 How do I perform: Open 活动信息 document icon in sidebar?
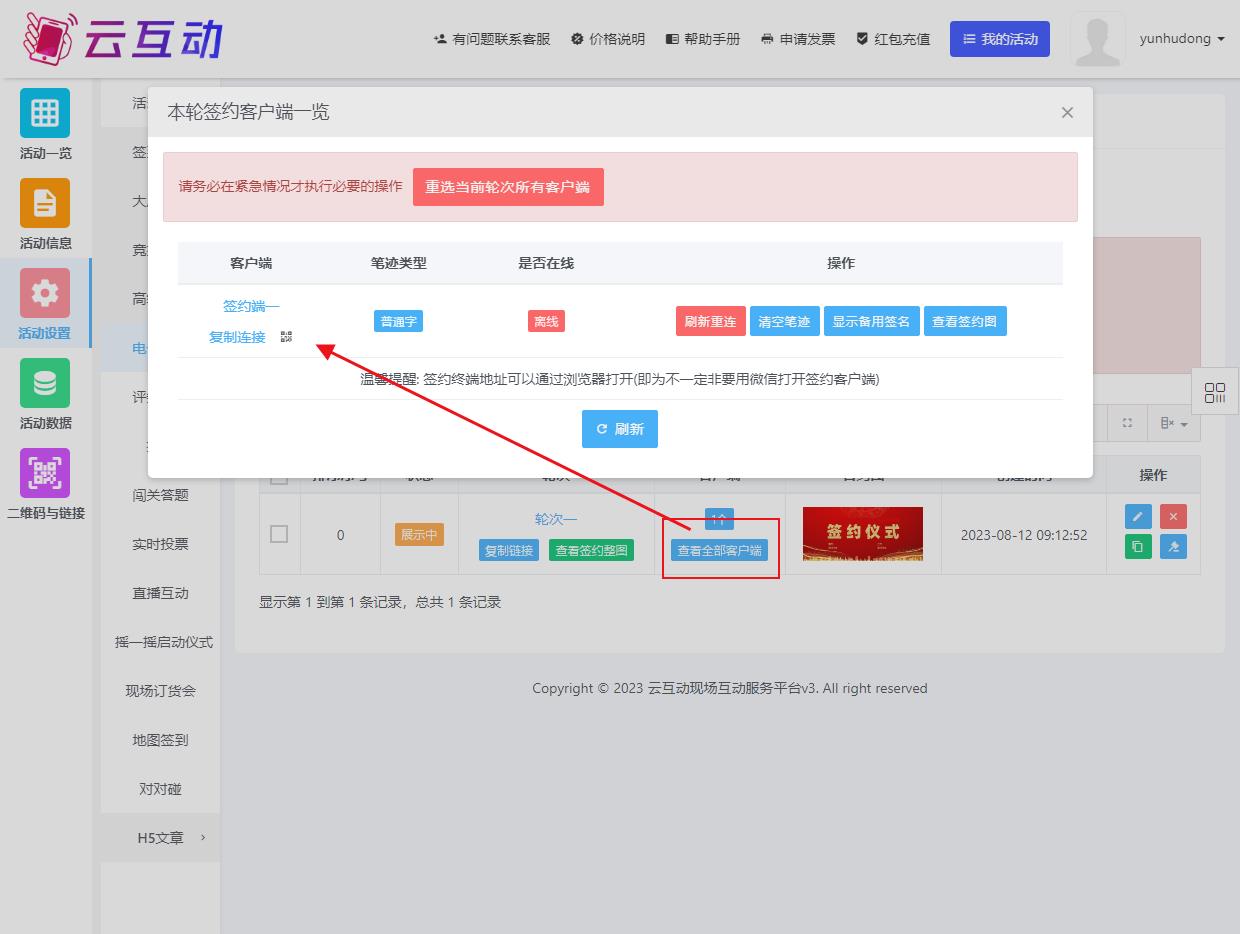(45, 203)
